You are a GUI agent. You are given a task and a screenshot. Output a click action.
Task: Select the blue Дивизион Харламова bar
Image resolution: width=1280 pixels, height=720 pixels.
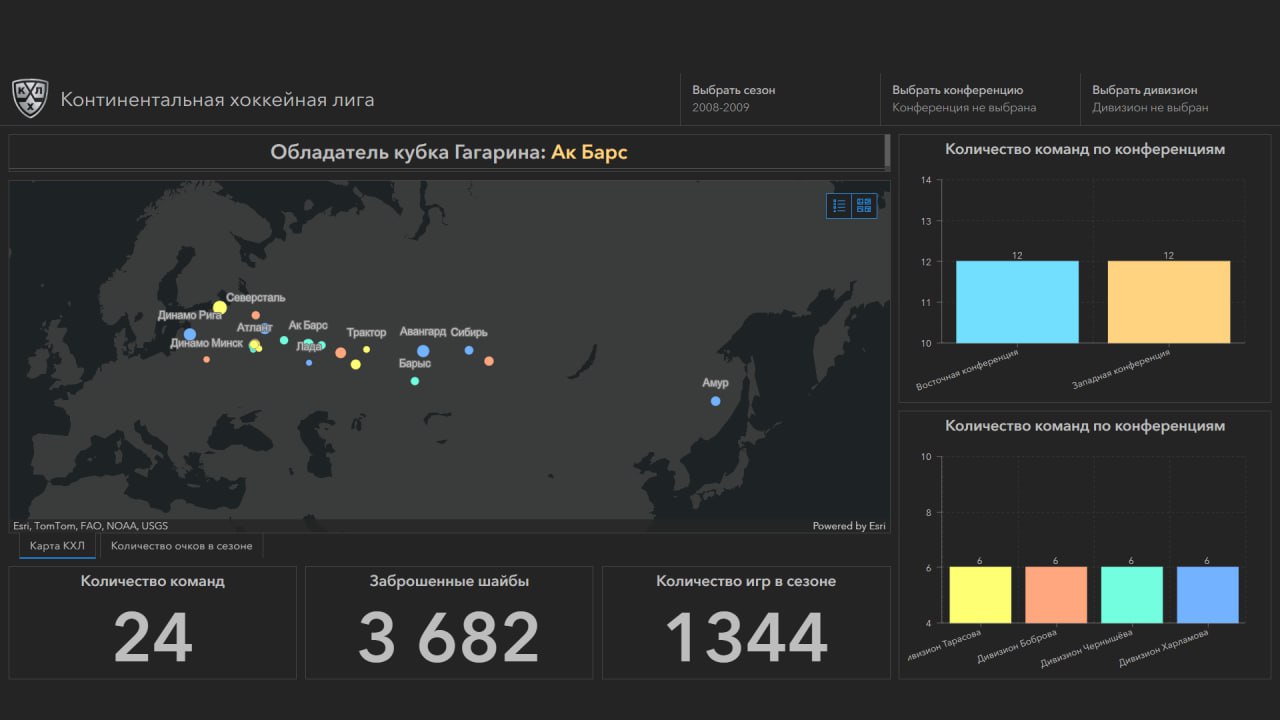click(x=1207, y=595)
